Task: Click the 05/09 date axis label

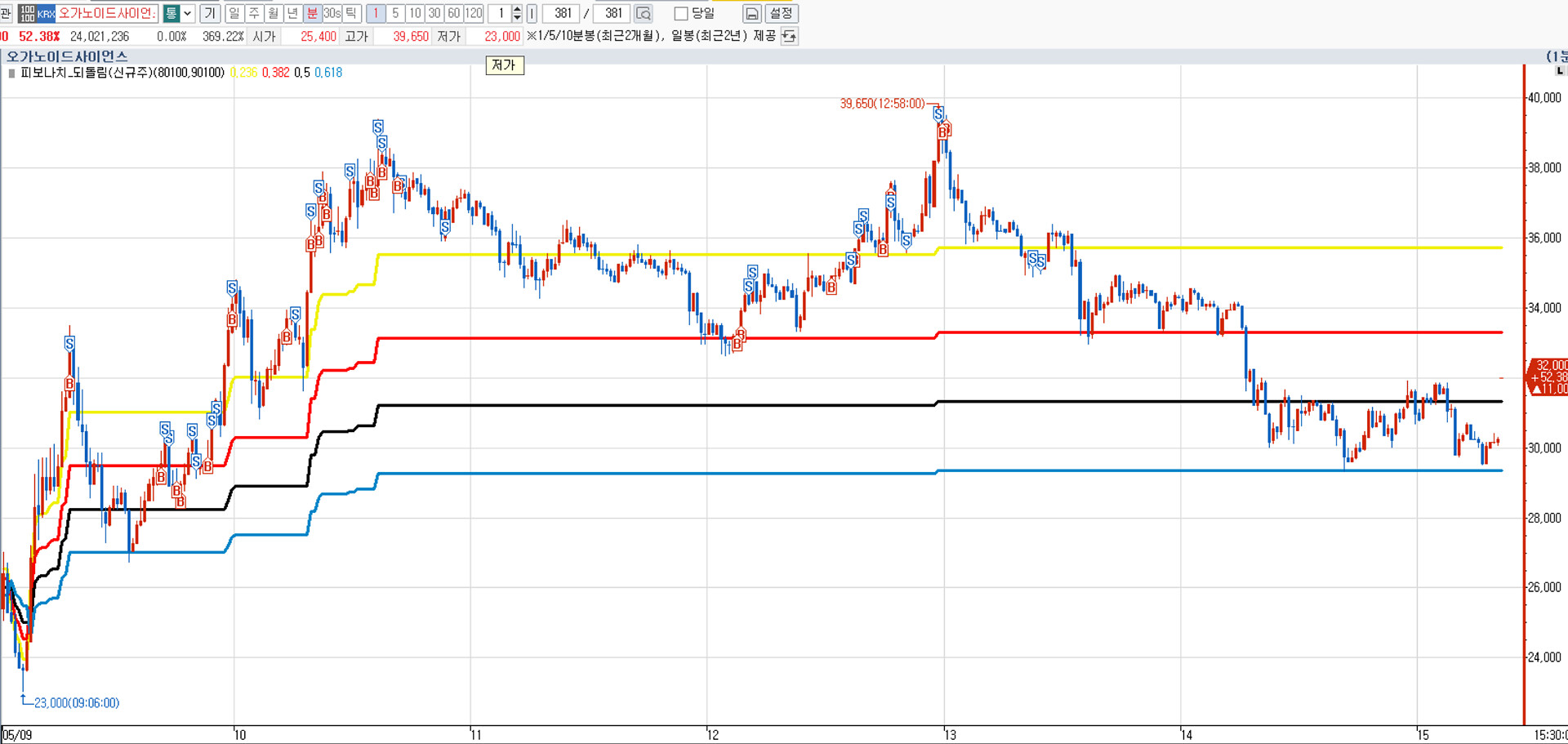Action: [18, 735]
